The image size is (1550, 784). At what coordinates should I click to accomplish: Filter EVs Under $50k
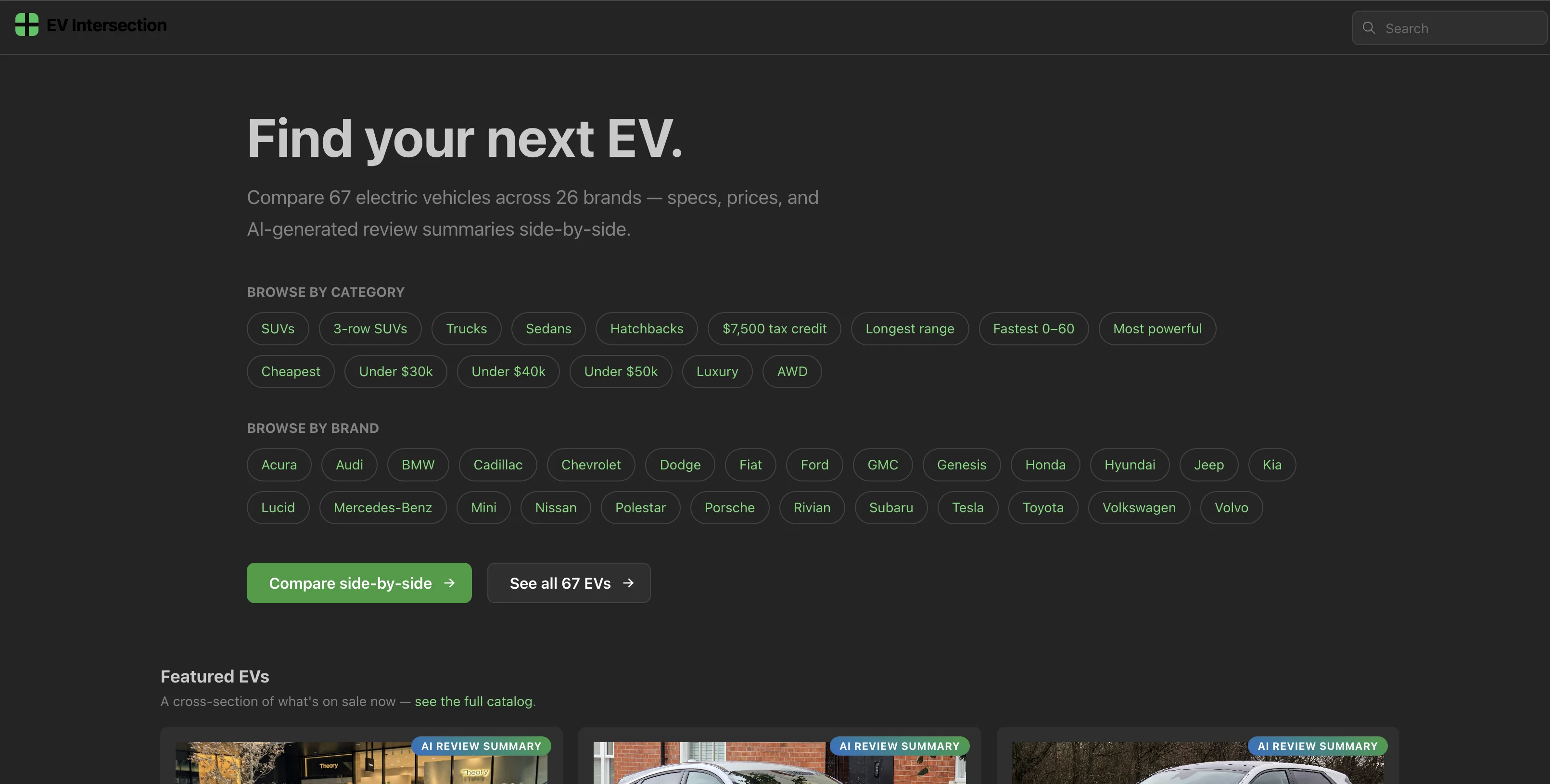click(621, 371)
